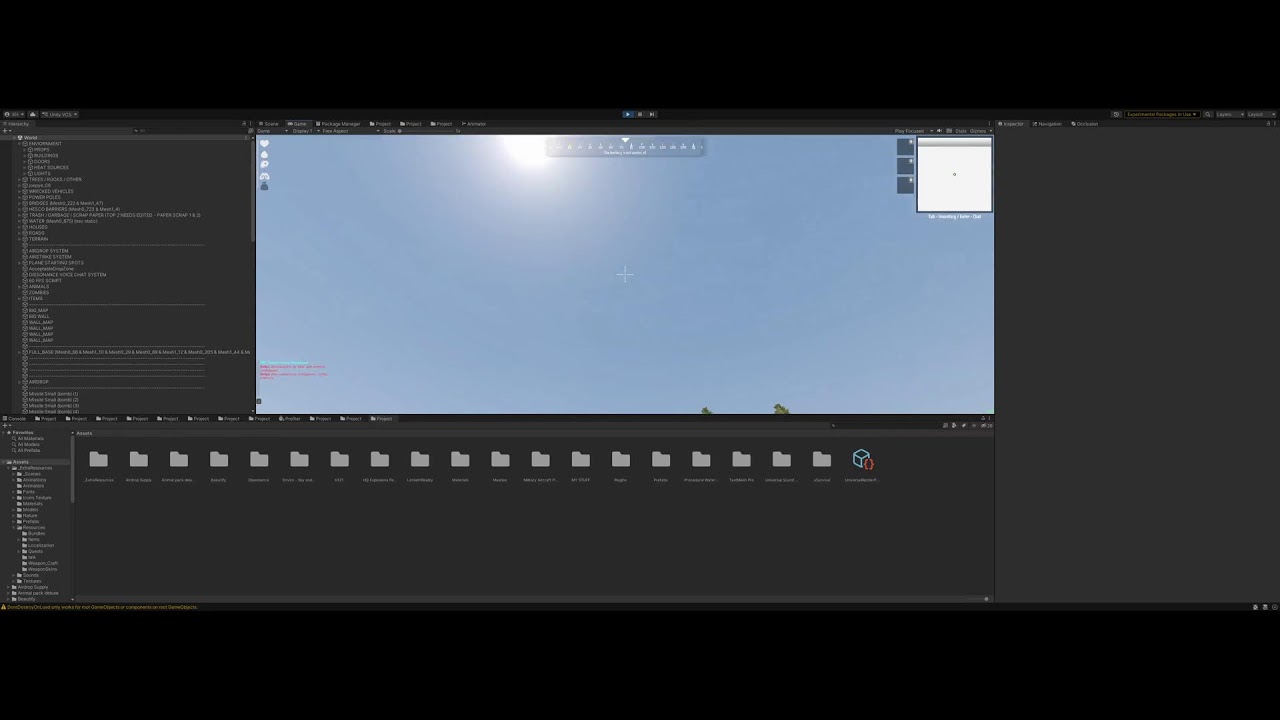Image resolution: width=1280 pixels, height=720 pixels.
Task: Open the account dropdown in the toolbar
Action: (x=13, y=114)
